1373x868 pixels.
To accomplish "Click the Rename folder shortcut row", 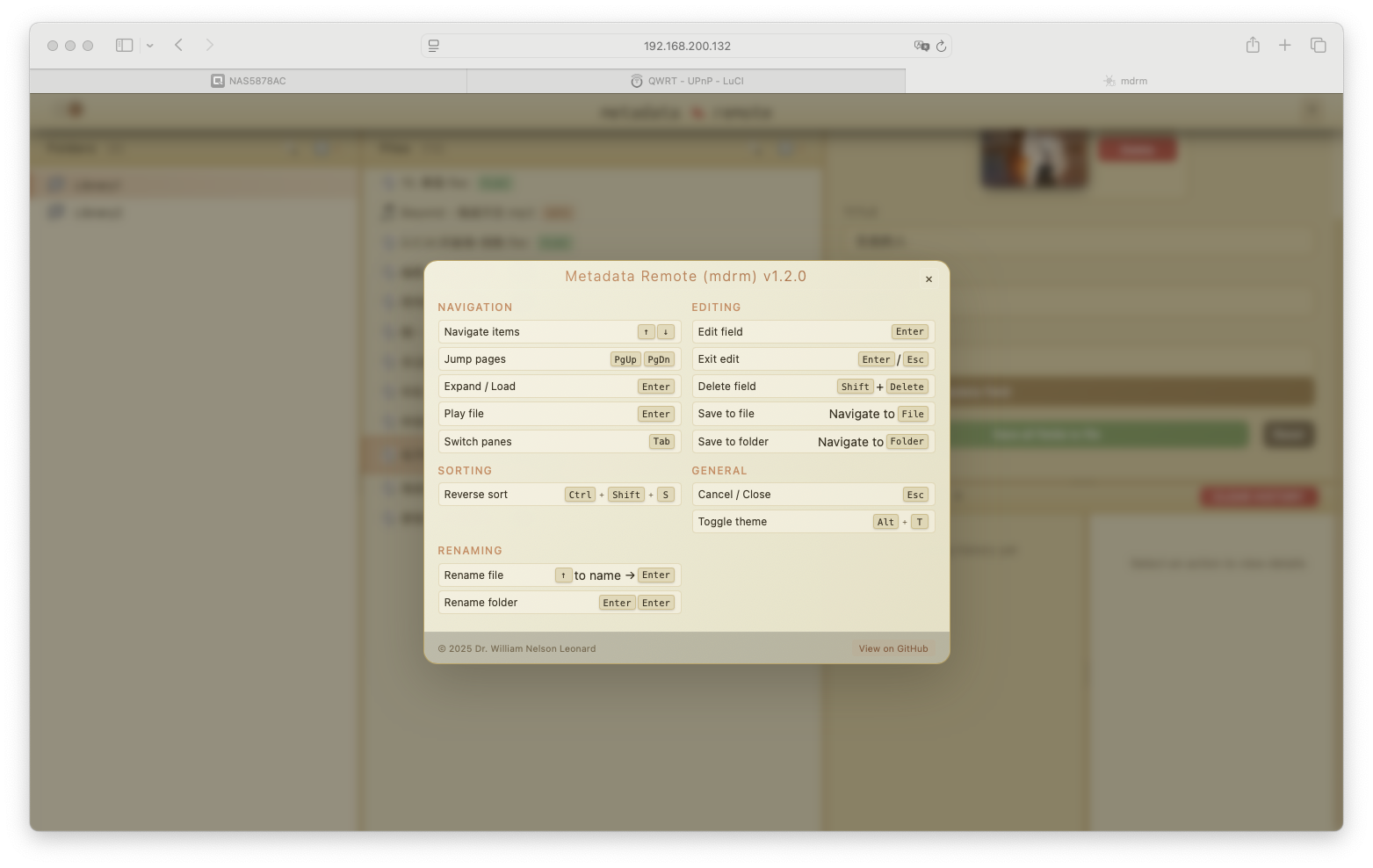I will [x=559, y=603].
